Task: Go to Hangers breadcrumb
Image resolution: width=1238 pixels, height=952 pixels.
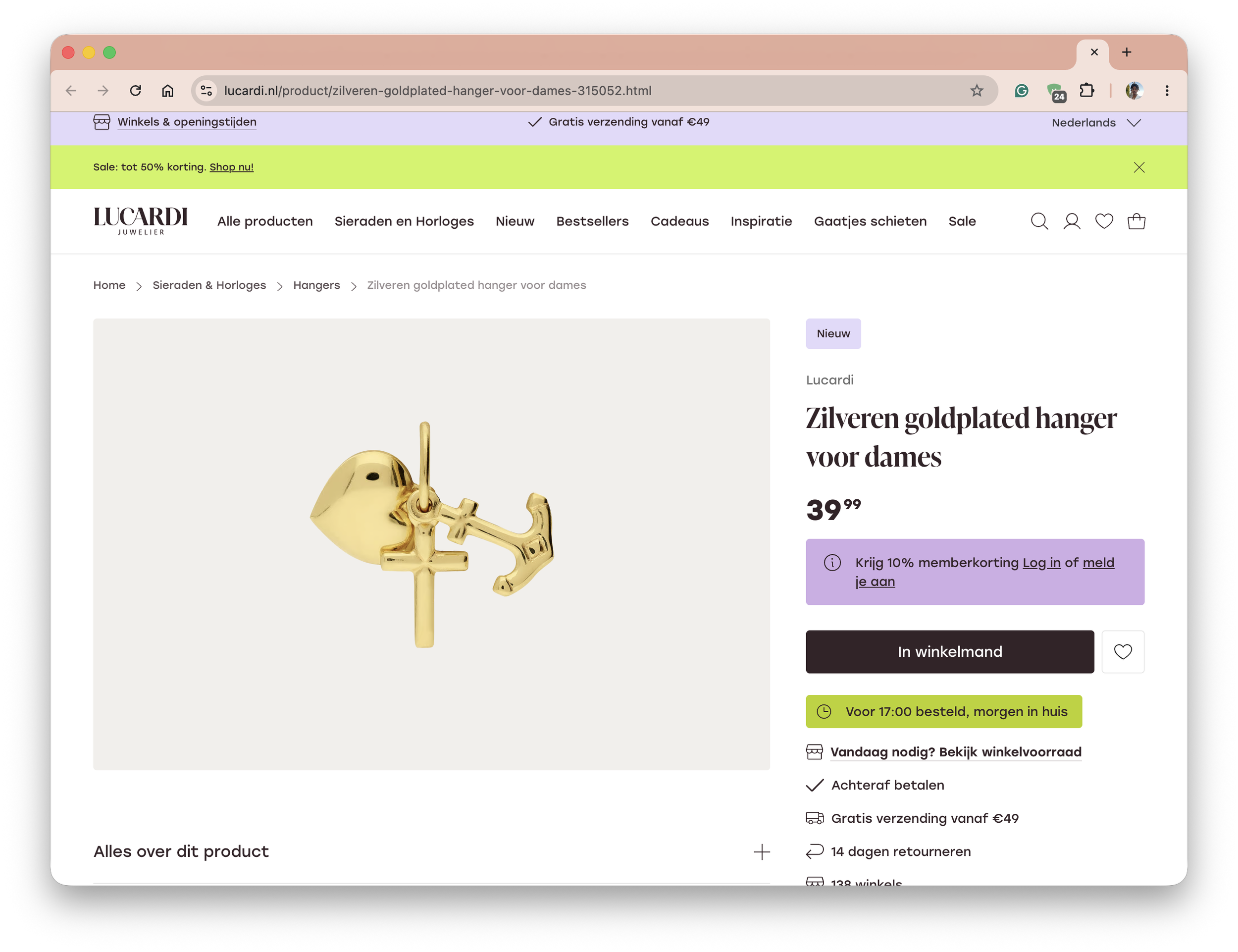Action: [x=316, y=285]
